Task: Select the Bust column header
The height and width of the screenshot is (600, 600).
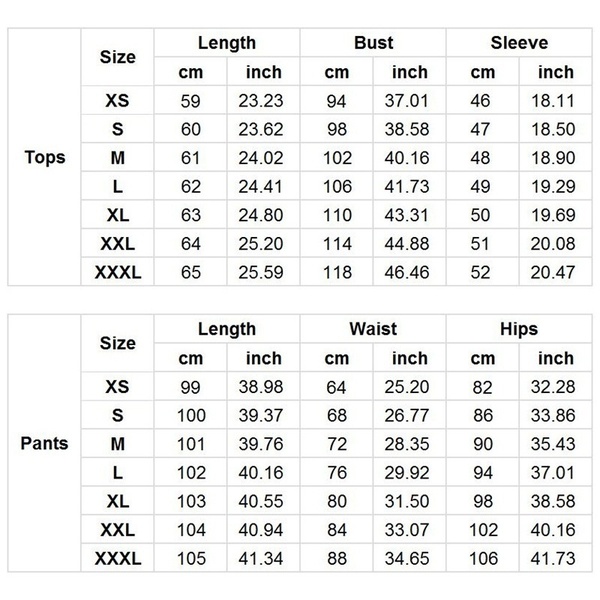Action: [x=373, y=43]
